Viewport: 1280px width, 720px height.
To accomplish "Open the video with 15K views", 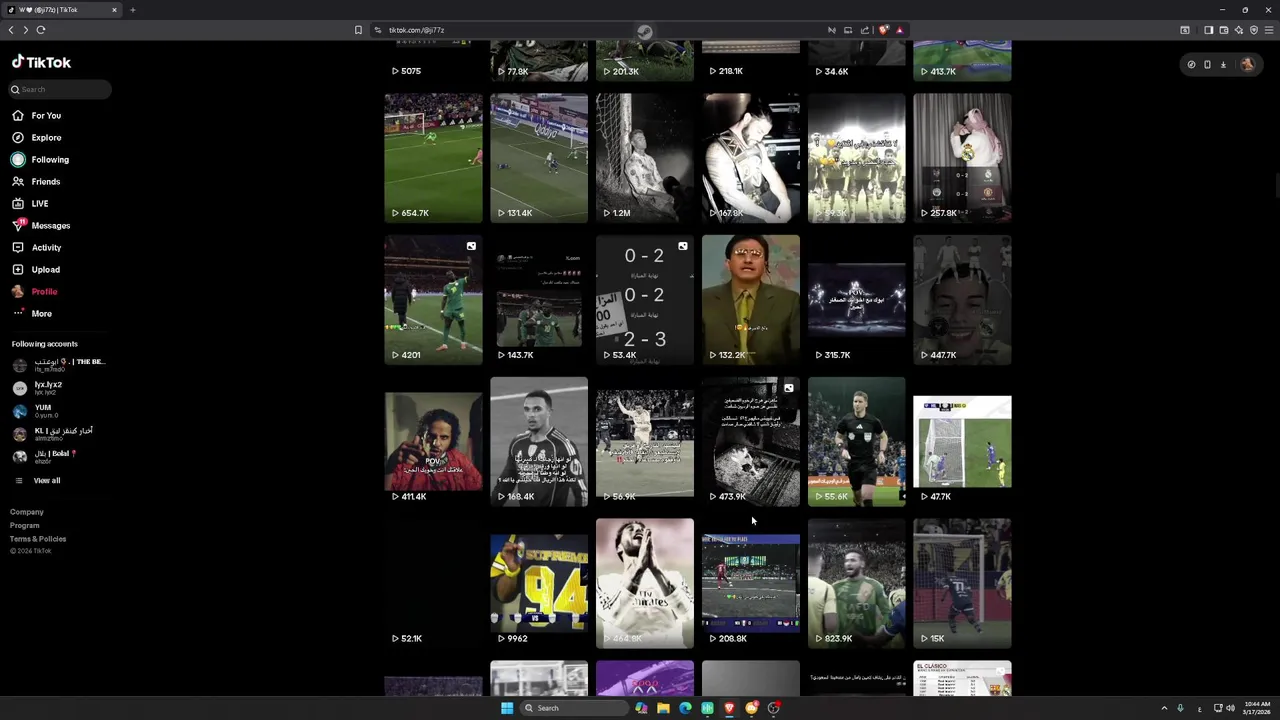I will (x=962, y=583).
